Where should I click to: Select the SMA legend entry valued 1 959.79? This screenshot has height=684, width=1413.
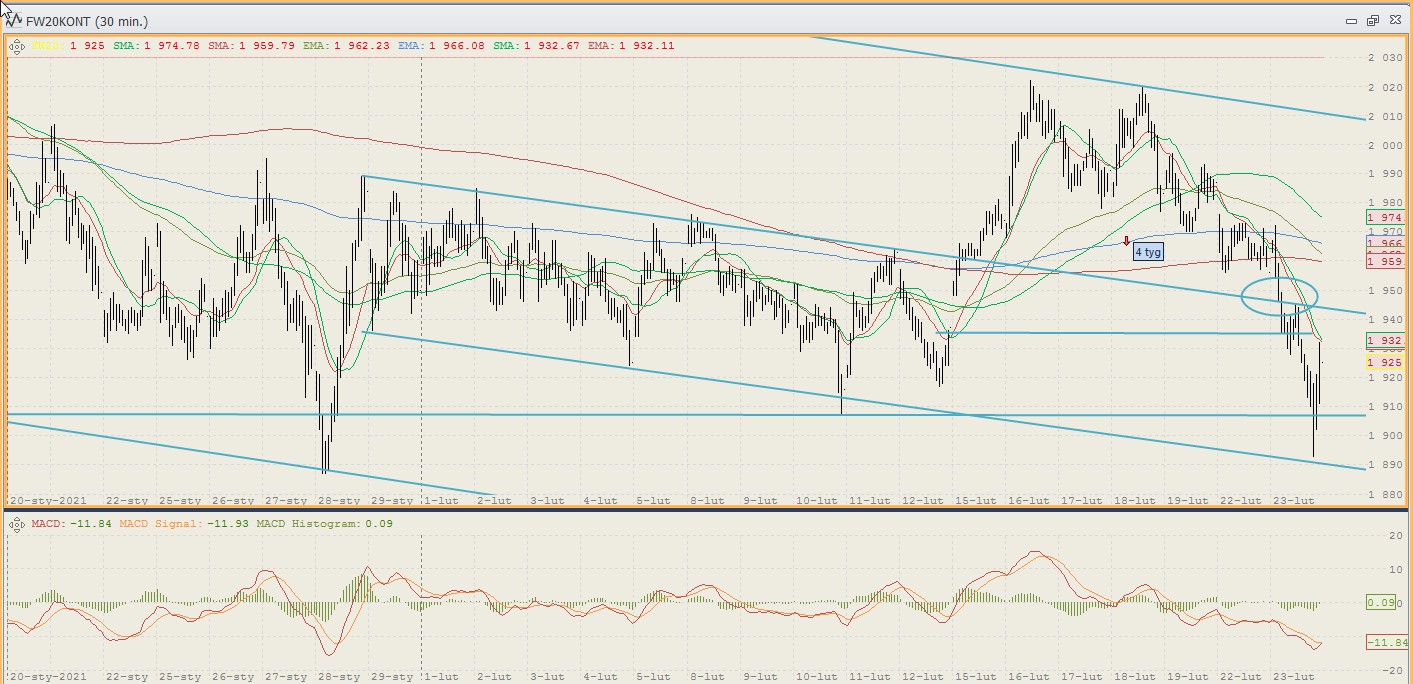251,45
